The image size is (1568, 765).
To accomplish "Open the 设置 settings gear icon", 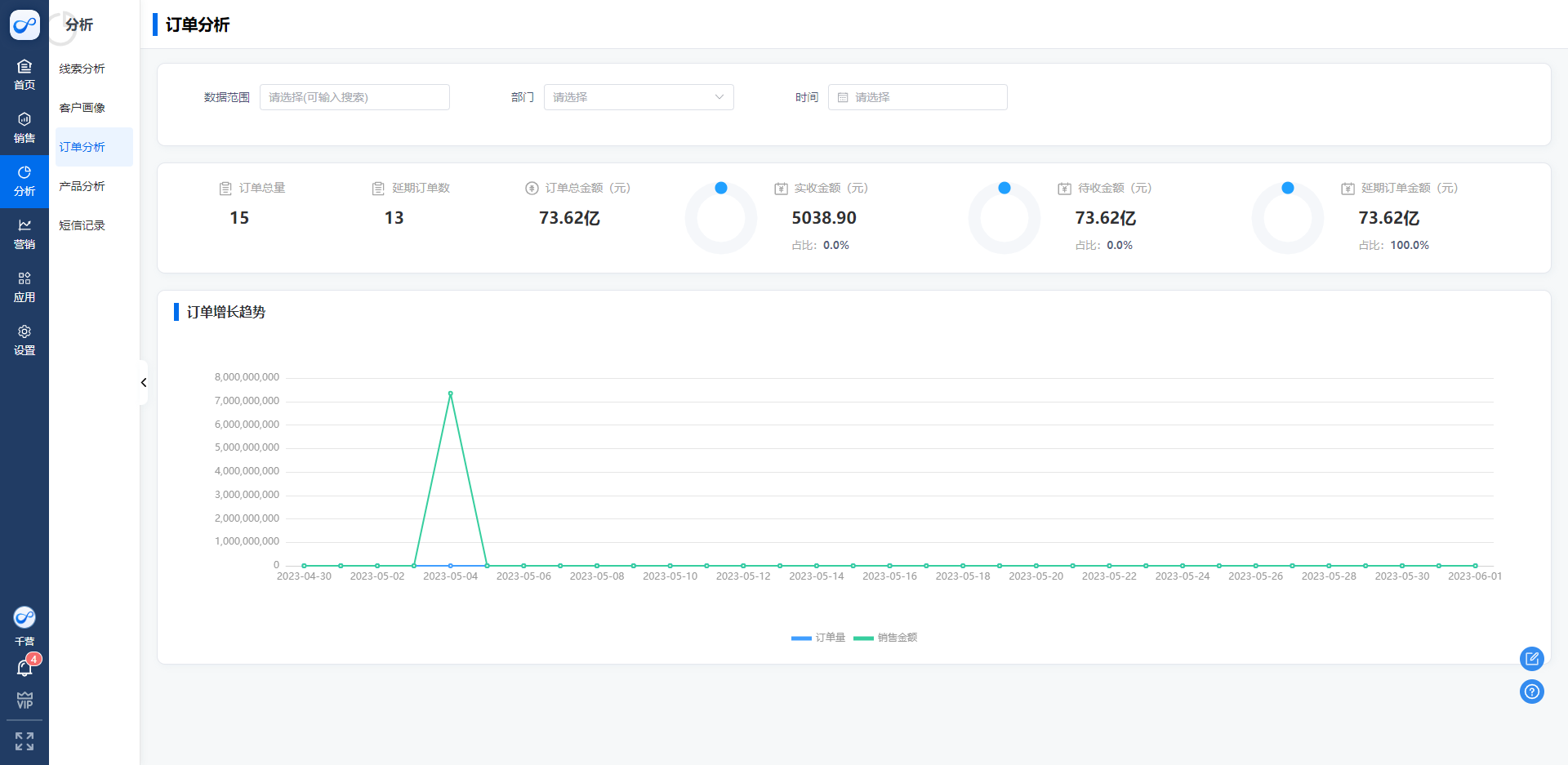I will (x=24, y=340).
